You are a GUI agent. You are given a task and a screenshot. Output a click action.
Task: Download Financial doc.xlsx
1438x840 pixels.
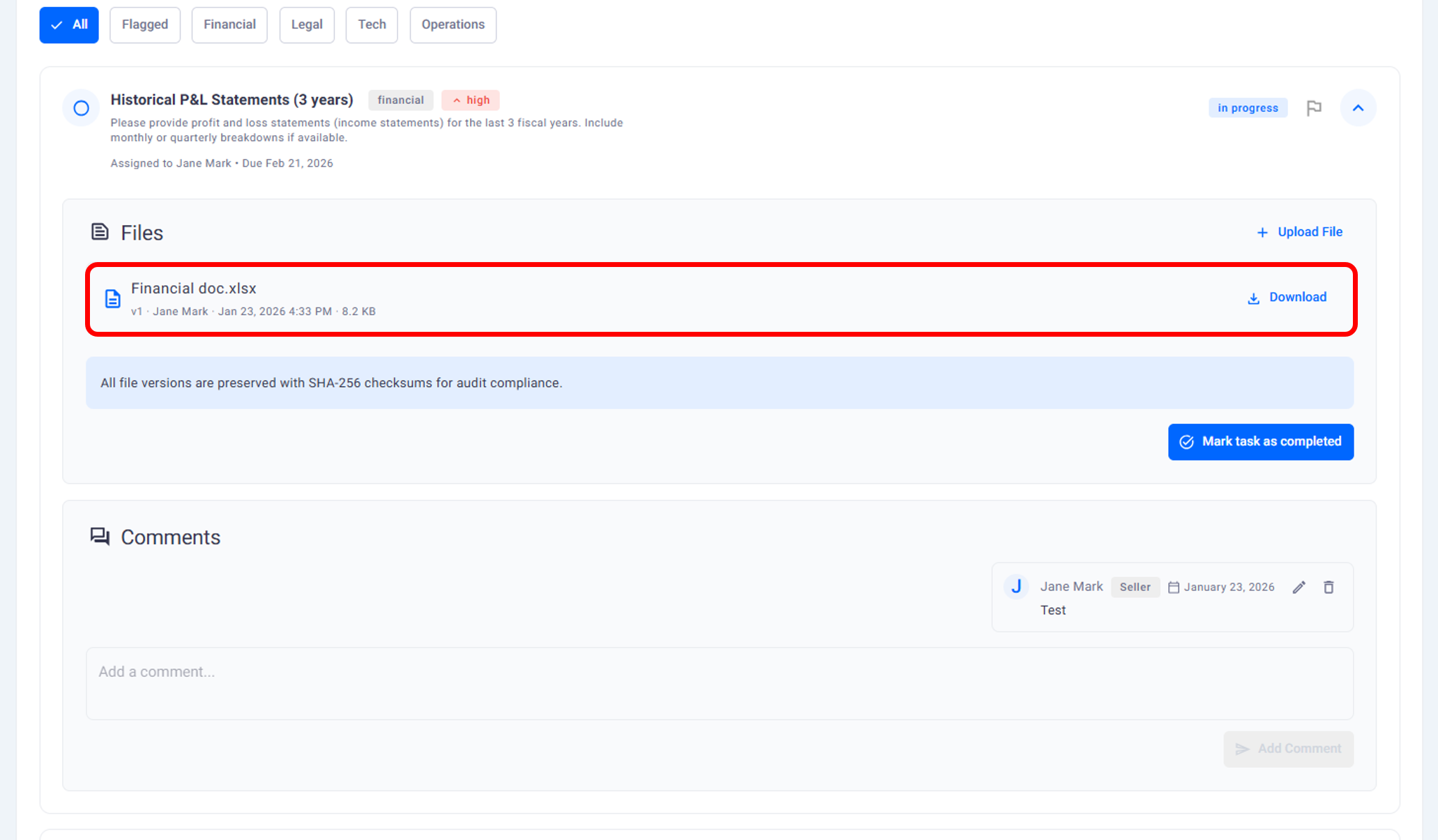1287,298
